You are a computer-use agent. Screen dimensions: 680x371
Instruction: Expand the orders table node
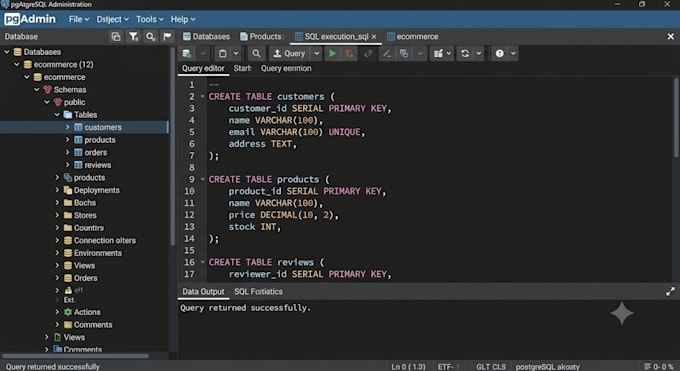[x=67, y=152]
